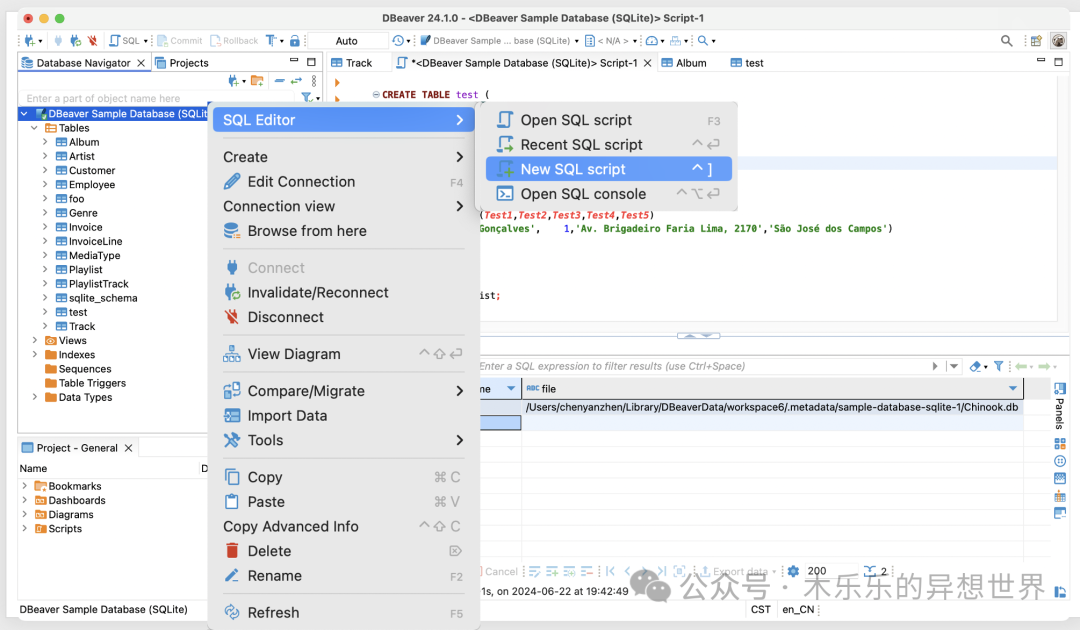Switch to the Projects tab

pyautogui.click(x=182, y=63)
